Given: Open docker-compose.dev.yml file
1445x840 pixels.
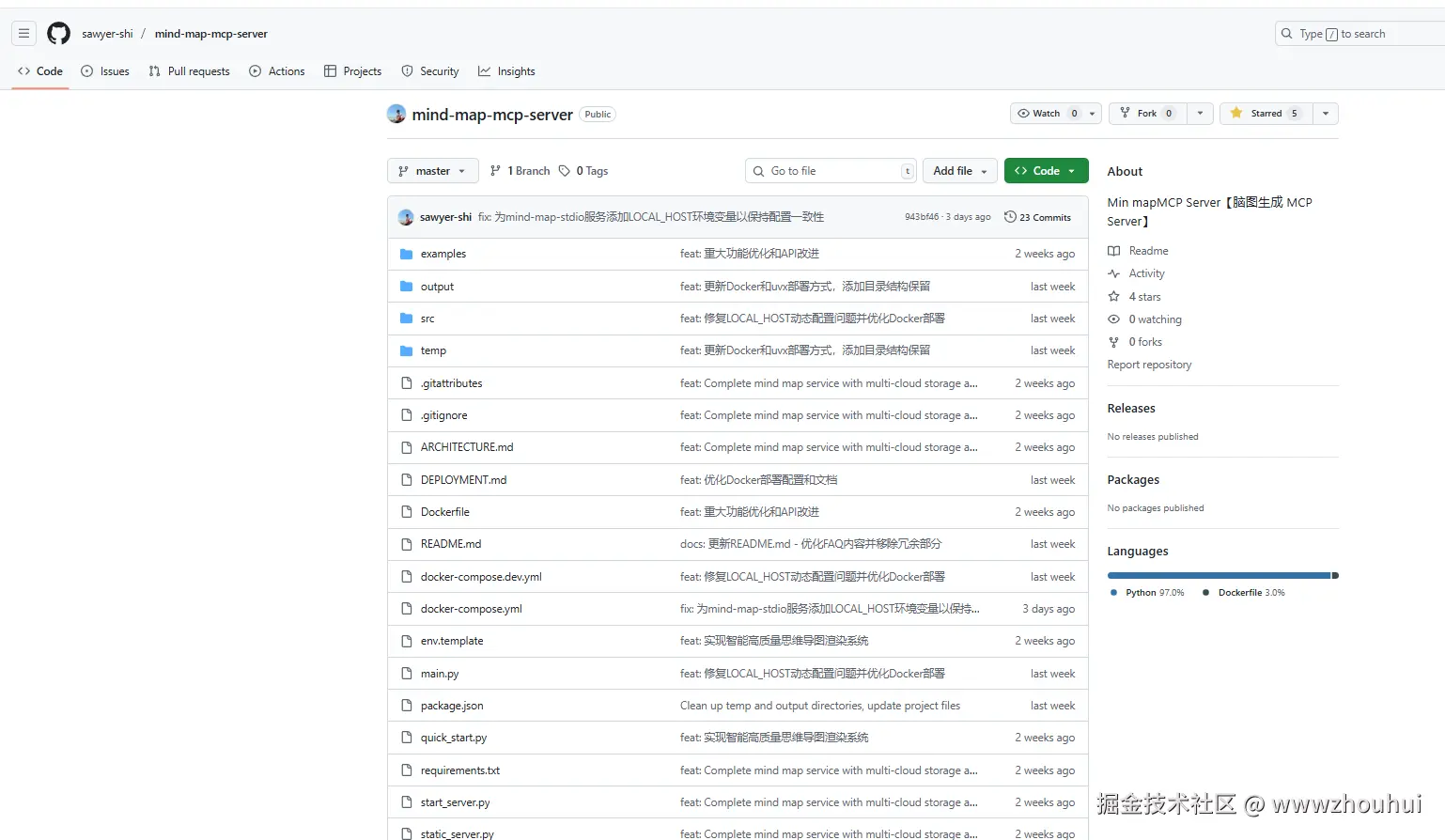Looking at the screenshot, I should [x=481, y=577].
